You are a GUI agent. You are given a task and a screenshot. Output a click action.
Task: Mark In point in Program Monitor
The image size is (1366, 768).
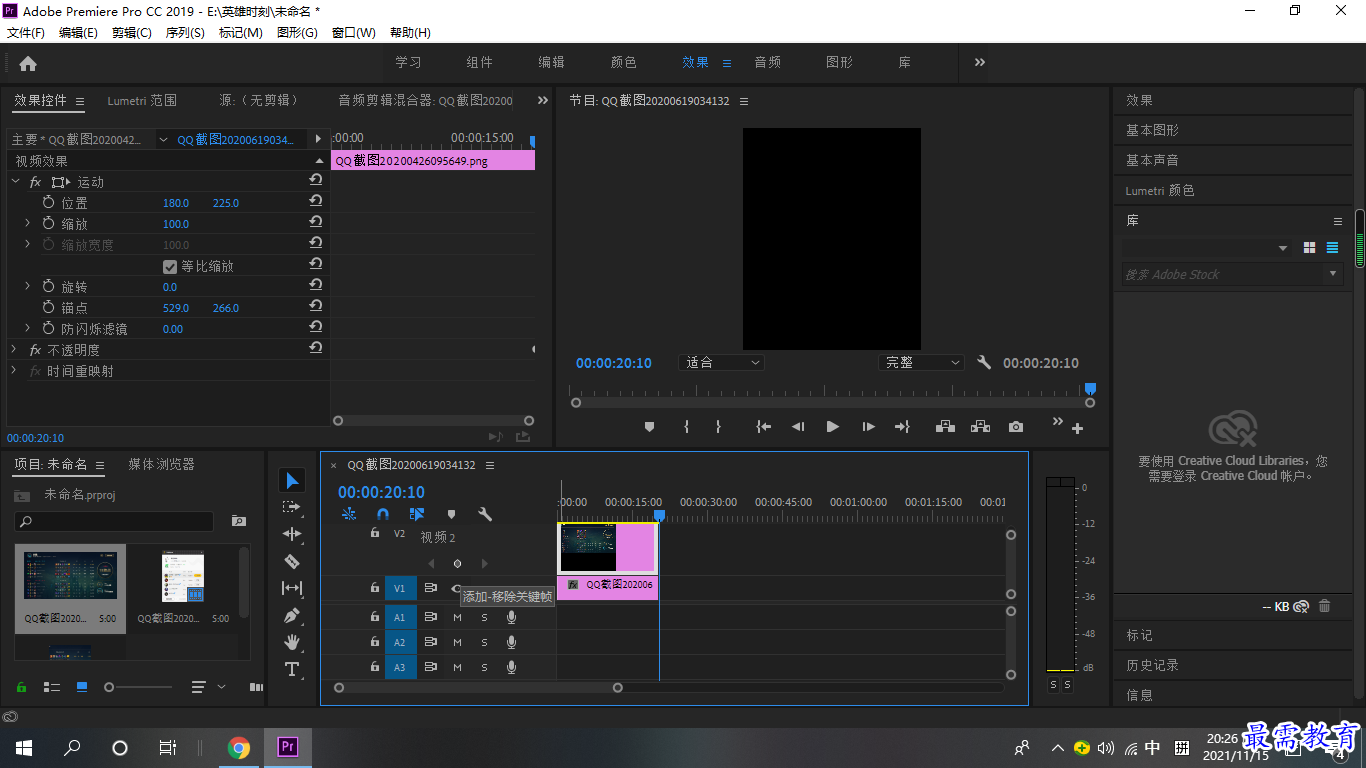click(x=686, y=427)
